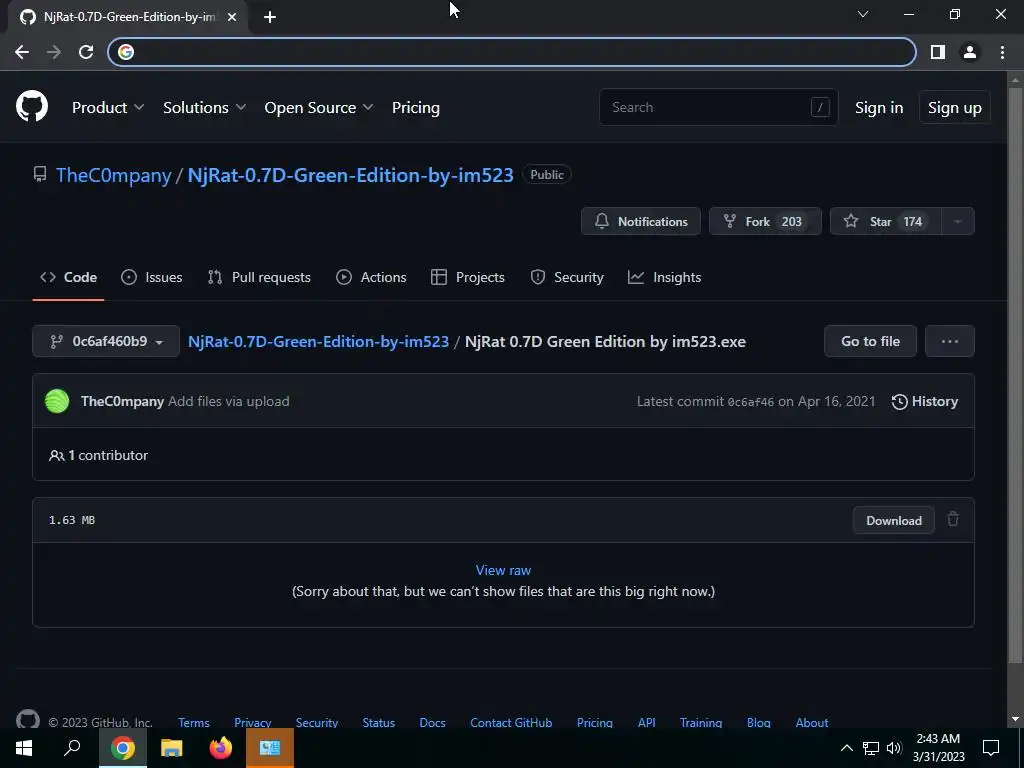This screenshot has height=768, width=1024.
Task: Open footer About link
Action: [x=811, y=722]
